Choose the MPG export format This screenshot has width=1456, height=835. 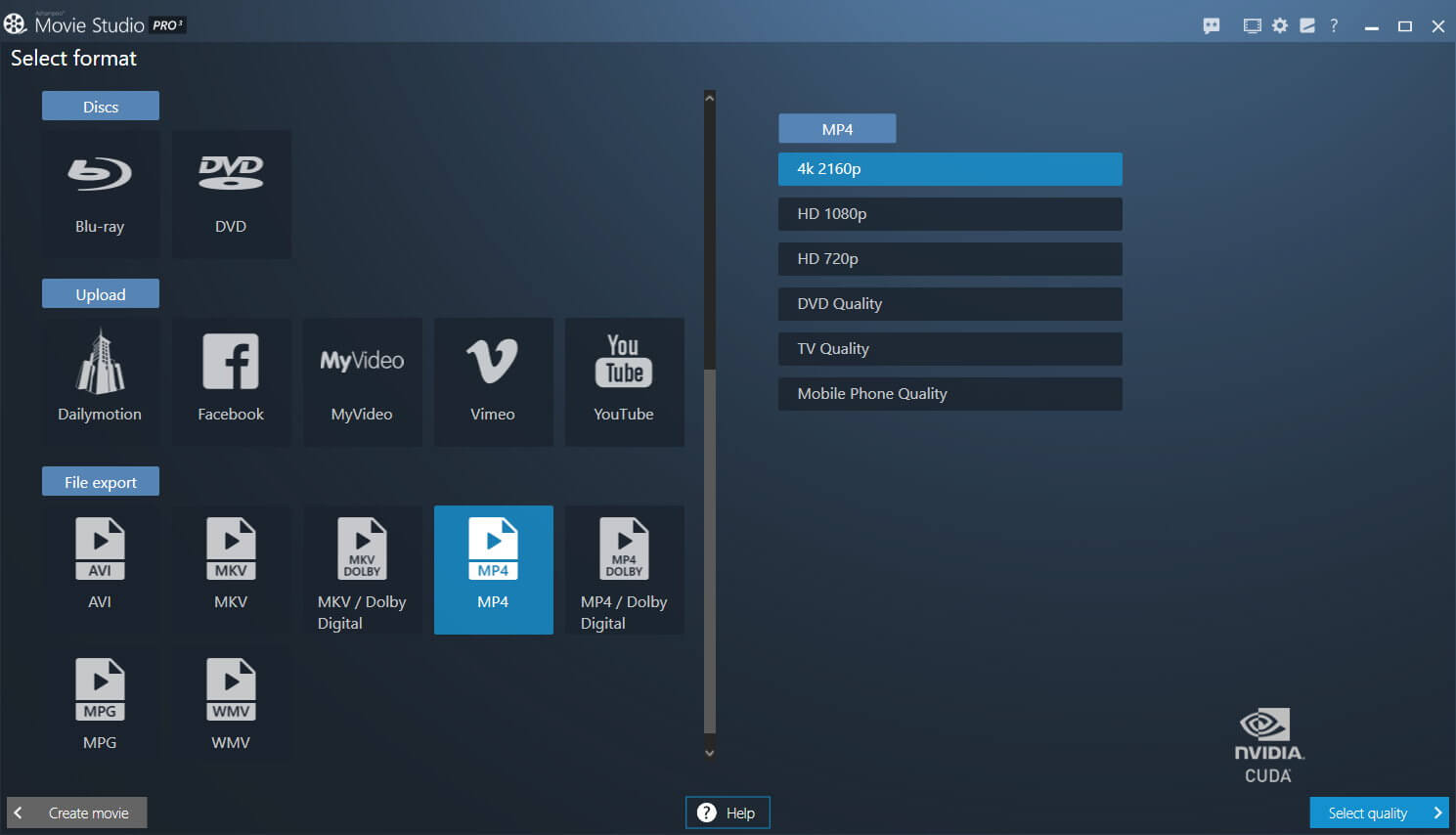click(x=100, y=702)
